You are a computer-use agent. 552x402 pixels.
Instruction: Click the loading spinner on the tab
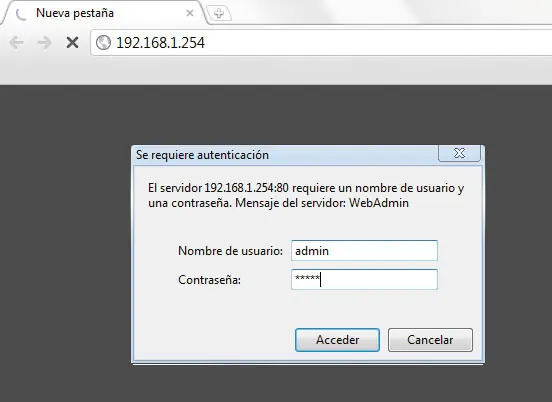[21, 14]
